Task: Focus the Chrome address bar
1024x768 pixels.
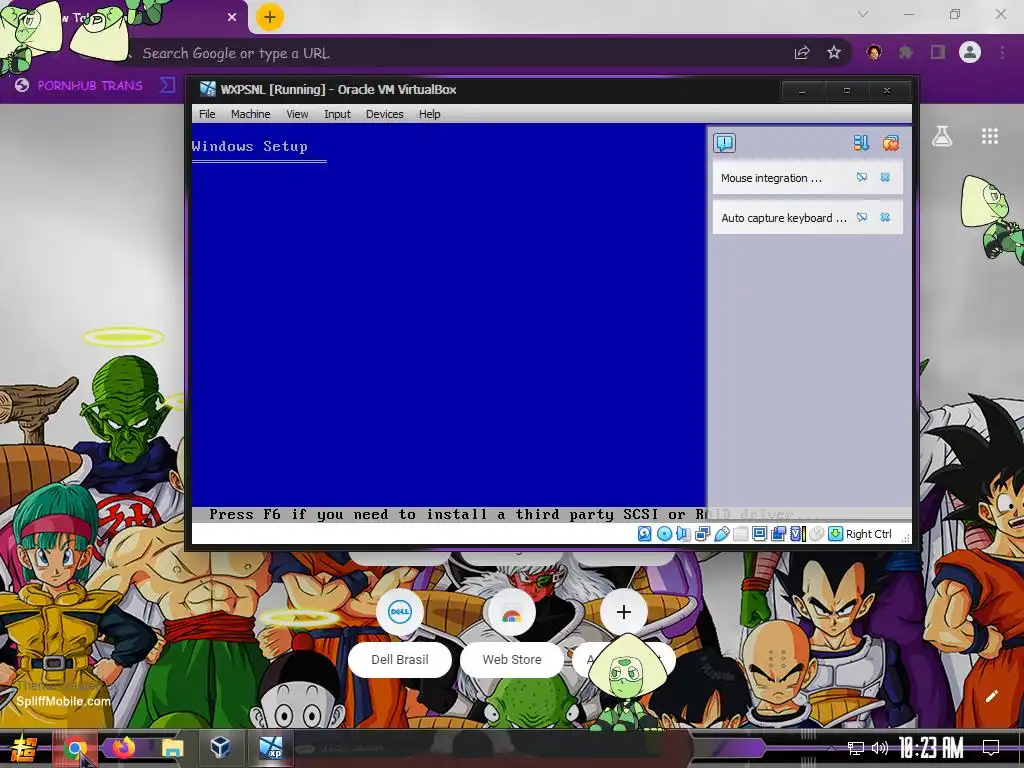Action: (x=457, y=53)
